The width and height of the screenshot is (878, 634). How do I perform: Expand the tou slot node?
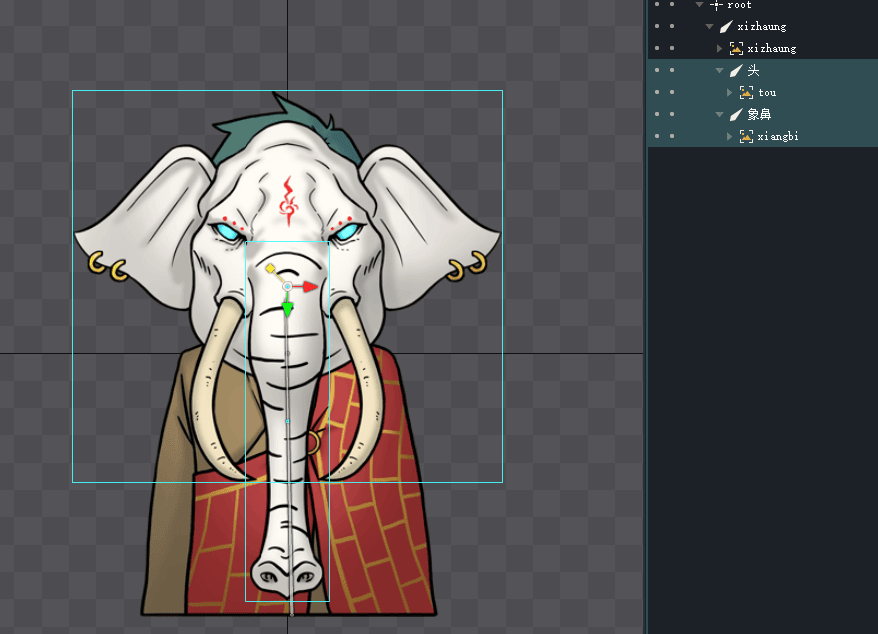[730, 93]
